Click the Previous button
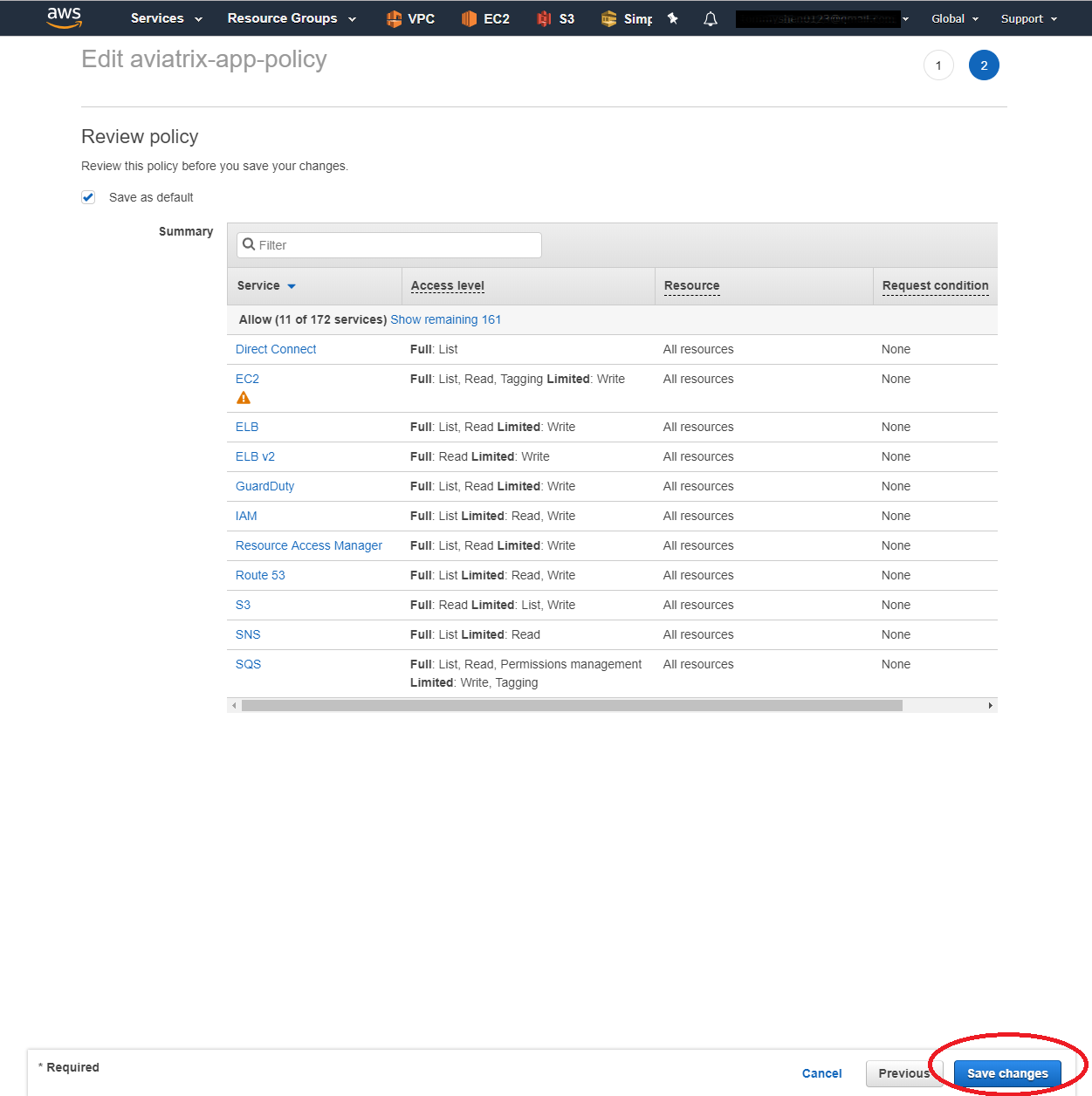Screen dimensions: 1092x1096 903,1073
